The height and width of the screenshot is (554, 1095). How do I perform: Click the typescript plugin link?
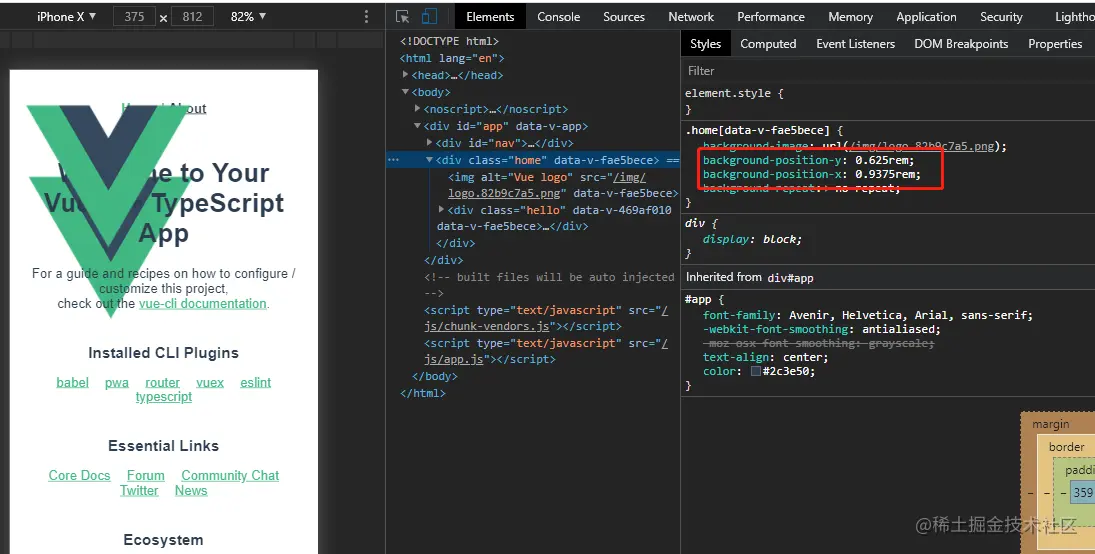(163, 397)
